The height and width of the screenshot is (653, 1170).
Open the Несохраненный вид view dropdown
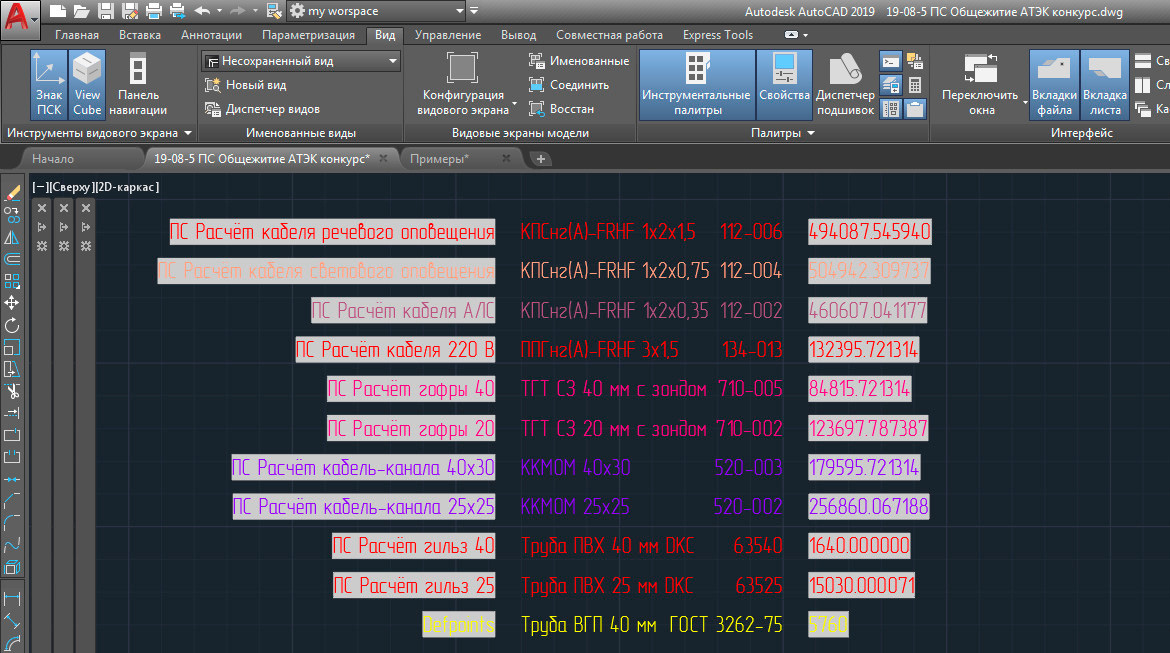[300, 61]
